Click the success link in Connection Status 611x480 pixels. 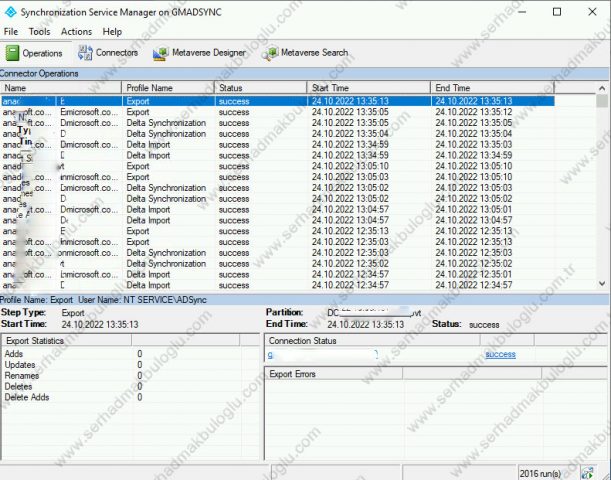[x=500, y=354]
